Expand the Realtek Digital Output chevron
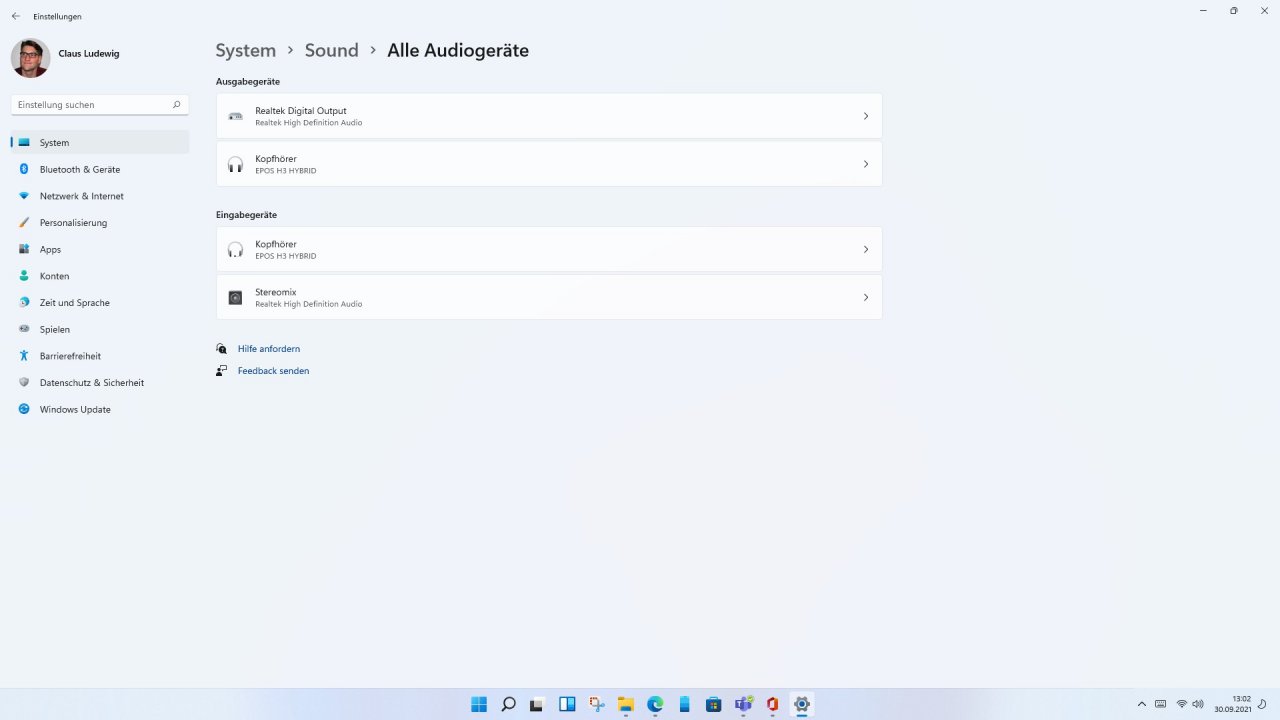The width and height of the screenshot is (1280, 720). point(866,116)
